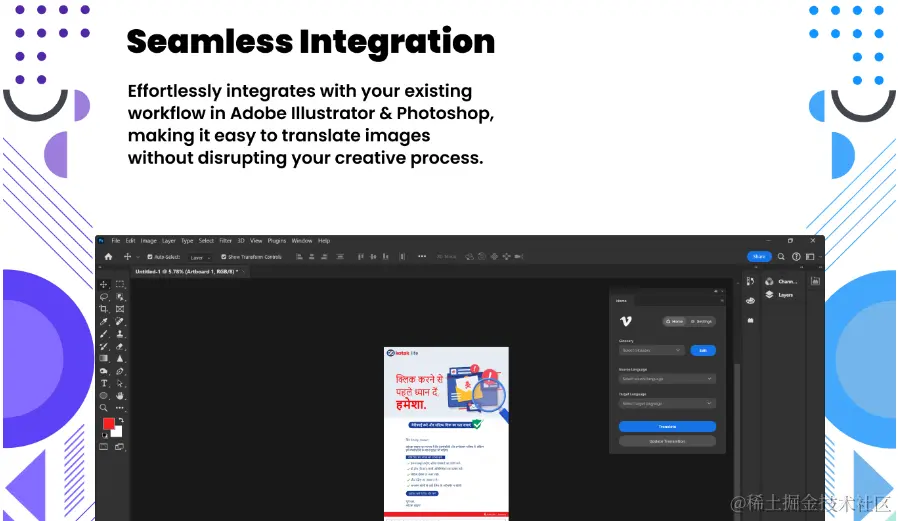Screen dimensions: 898x521
Task: Select the Path Selection tool
Action: pos(120,384)
